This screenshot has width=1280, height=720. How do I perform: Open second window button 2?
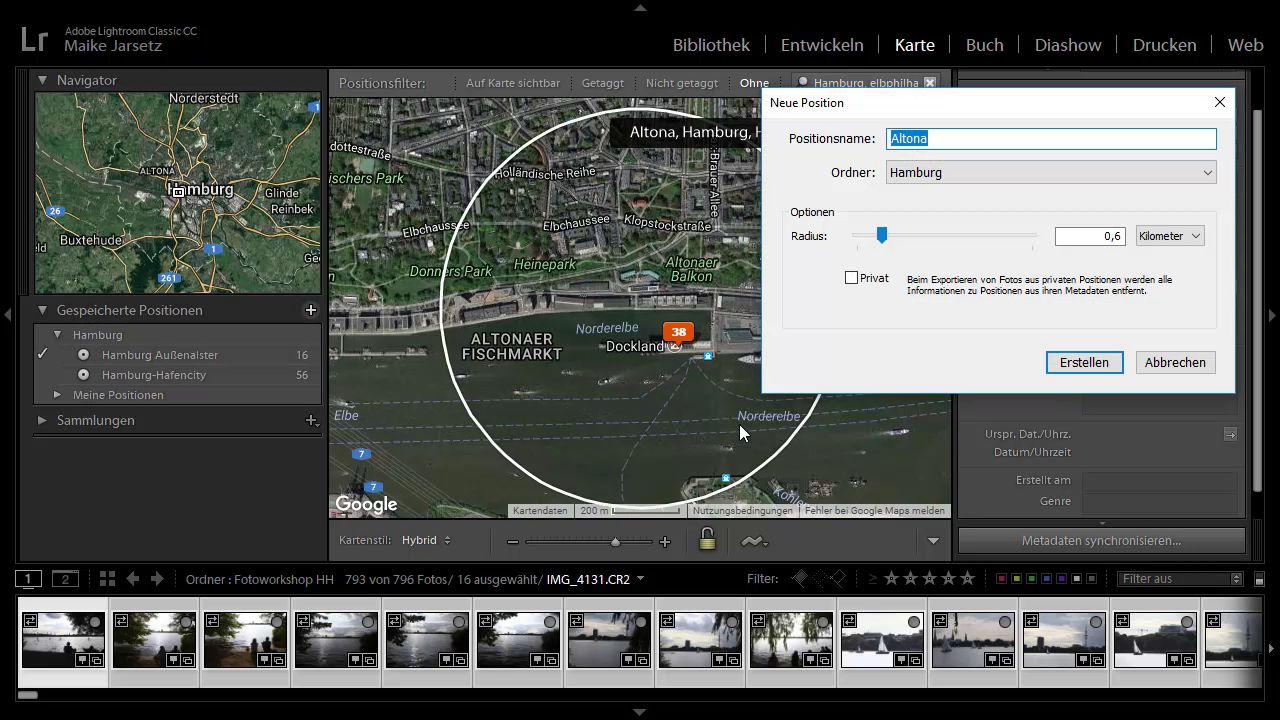[x=65, y=579]
